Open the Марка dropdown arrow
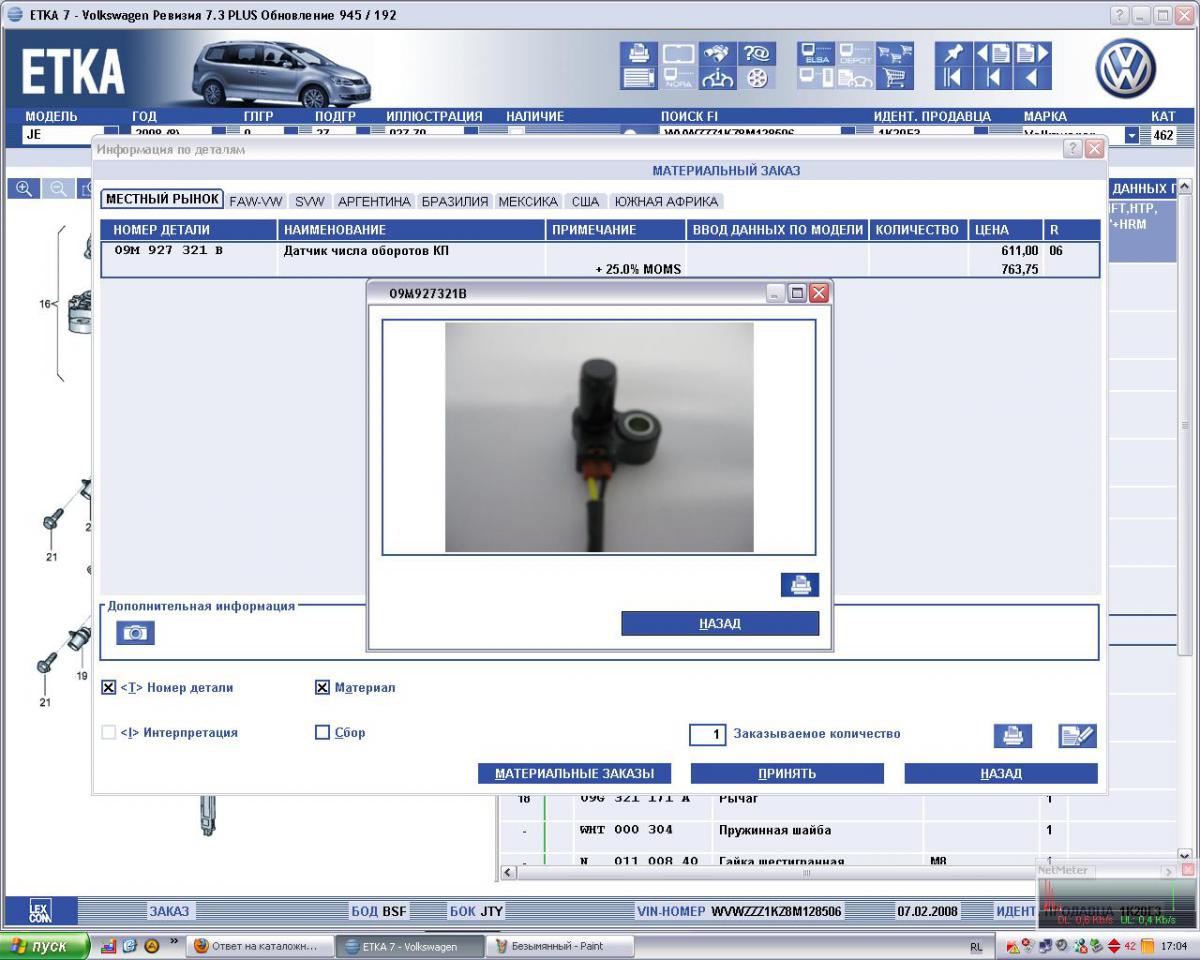1200x960 pixels. click(x=1132, y=135)
